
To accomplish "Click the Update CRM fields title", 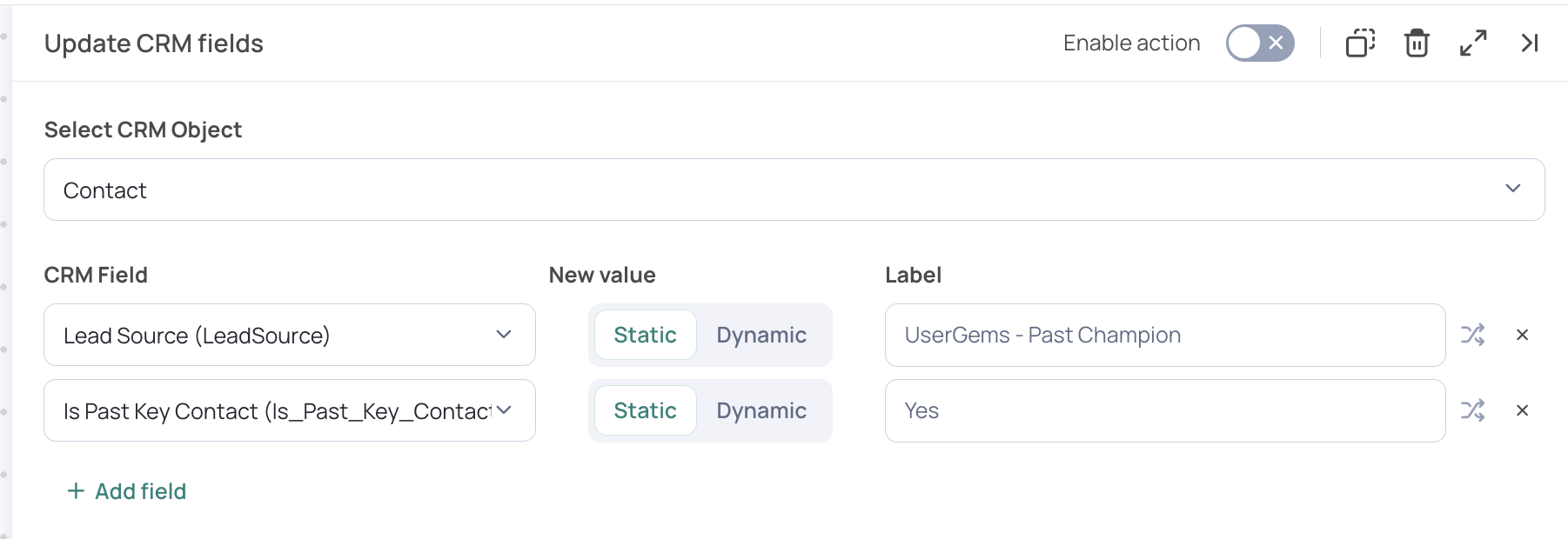I will point(154,43).
